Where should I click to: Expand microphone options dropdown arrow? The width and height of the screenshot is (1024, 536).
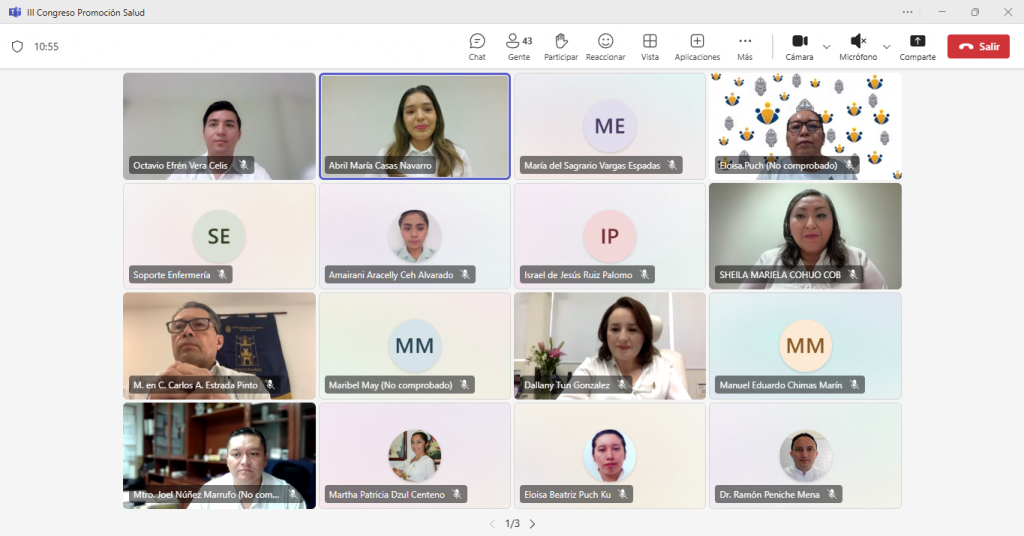886,47
